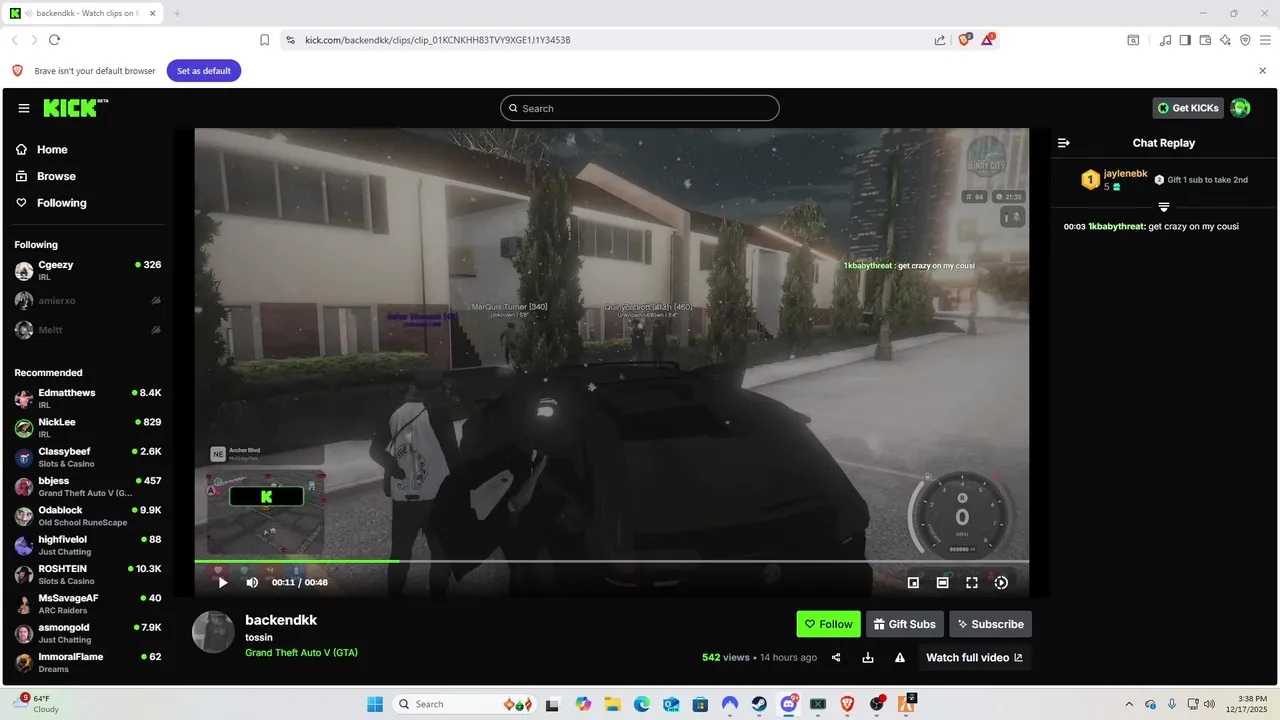Viewport: 1280px width, 720px height.
Task: Open tab search in toolbar
Action: [1133, 40]
